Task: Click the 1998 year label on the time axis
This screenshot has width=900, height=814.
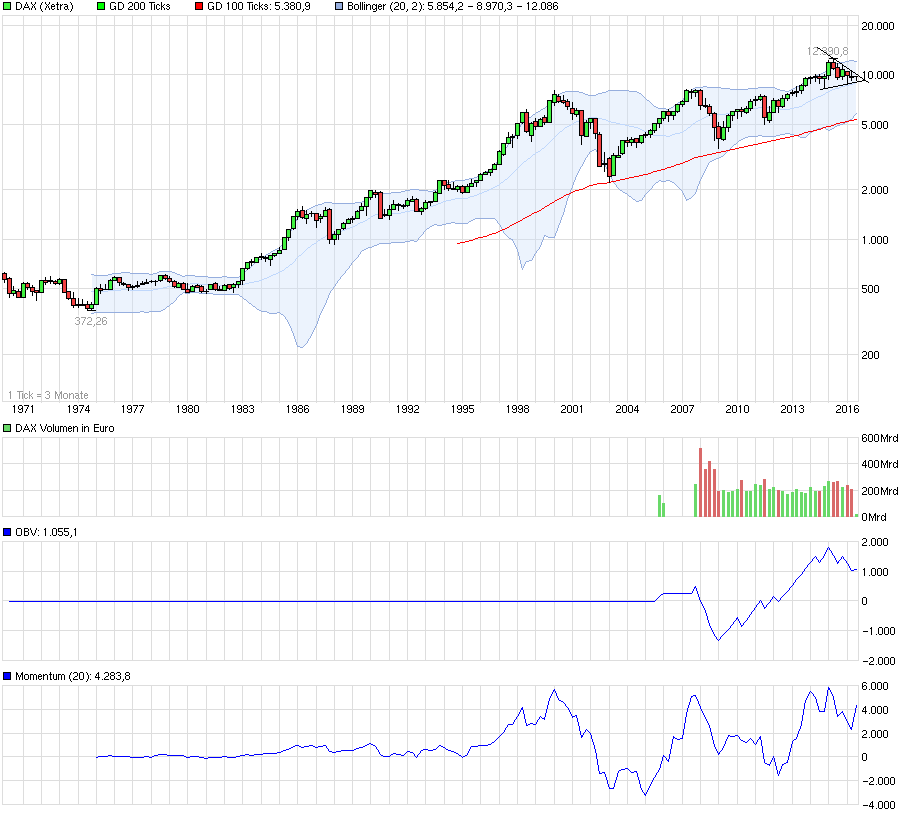Action: (x=517, y=409)
